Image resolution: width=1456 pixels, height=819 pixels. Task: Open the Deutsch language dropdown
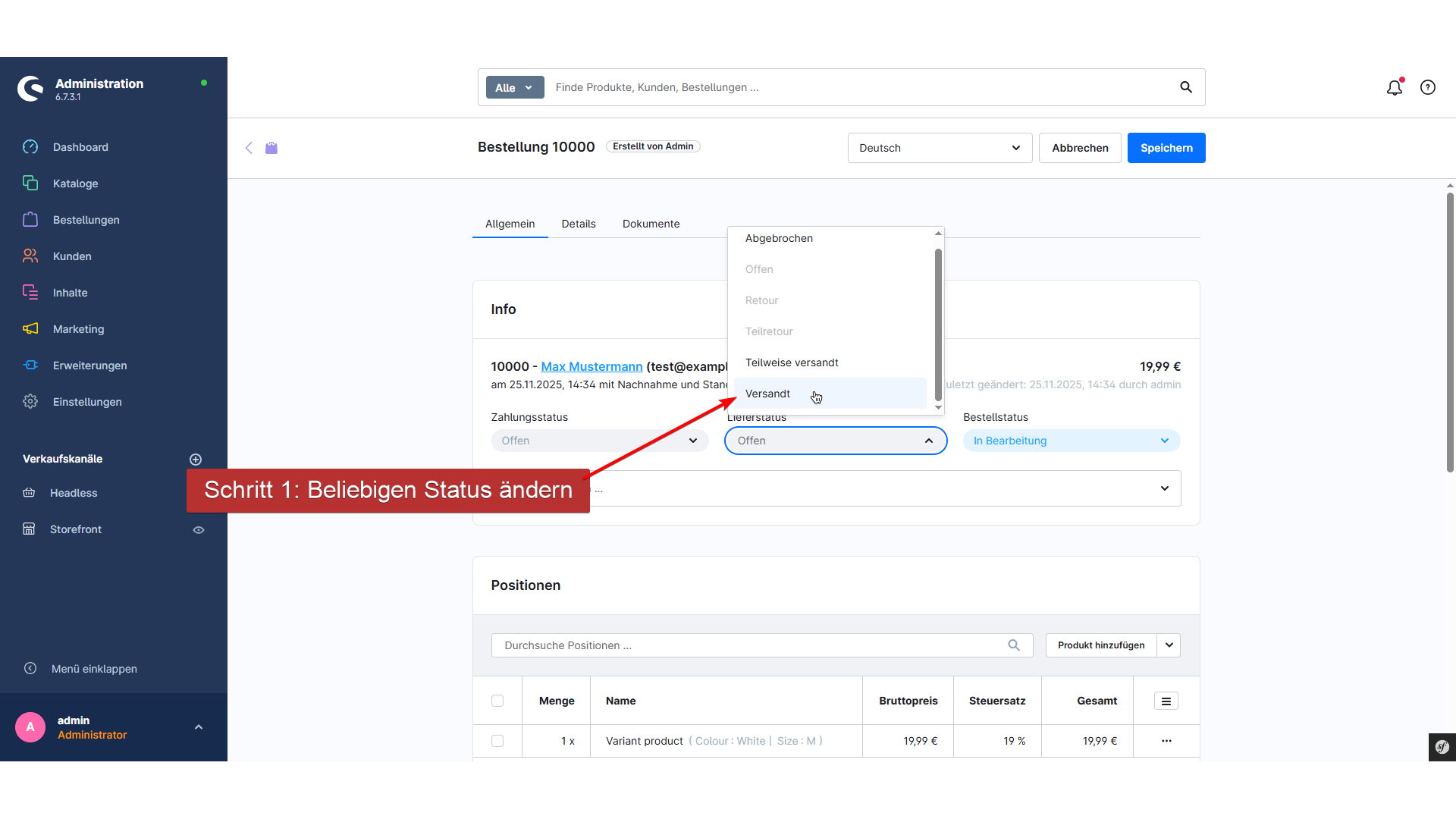[939, 148]
